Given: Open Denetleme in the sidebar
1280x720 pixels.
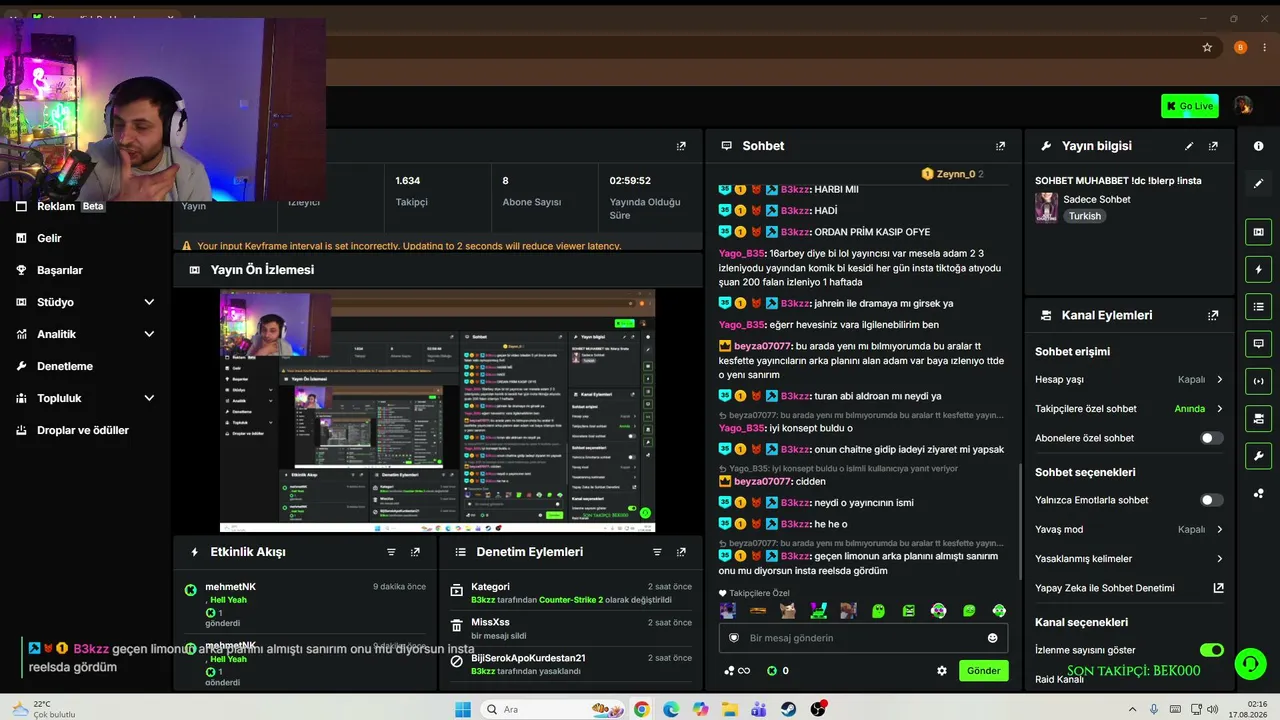Looking at the screenshot, I should click(65, 366).
